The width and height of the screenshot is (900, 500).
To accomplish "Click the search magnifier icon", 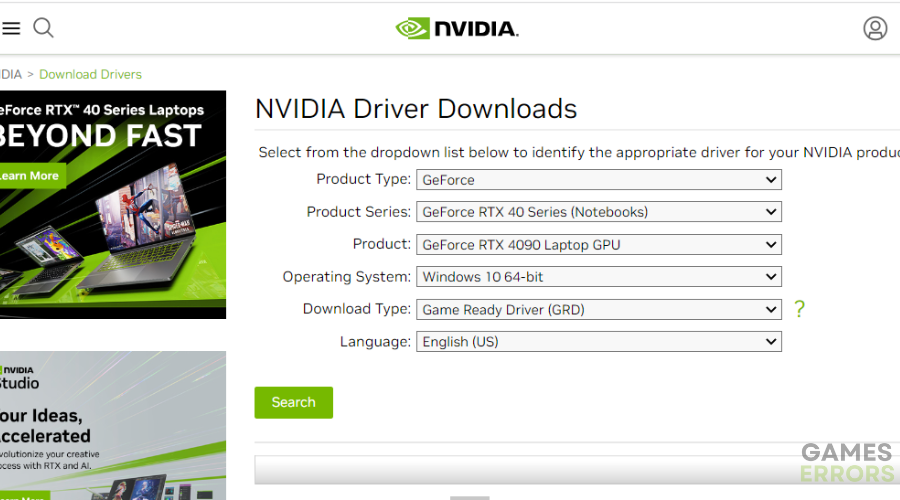I will pos(43,28).
